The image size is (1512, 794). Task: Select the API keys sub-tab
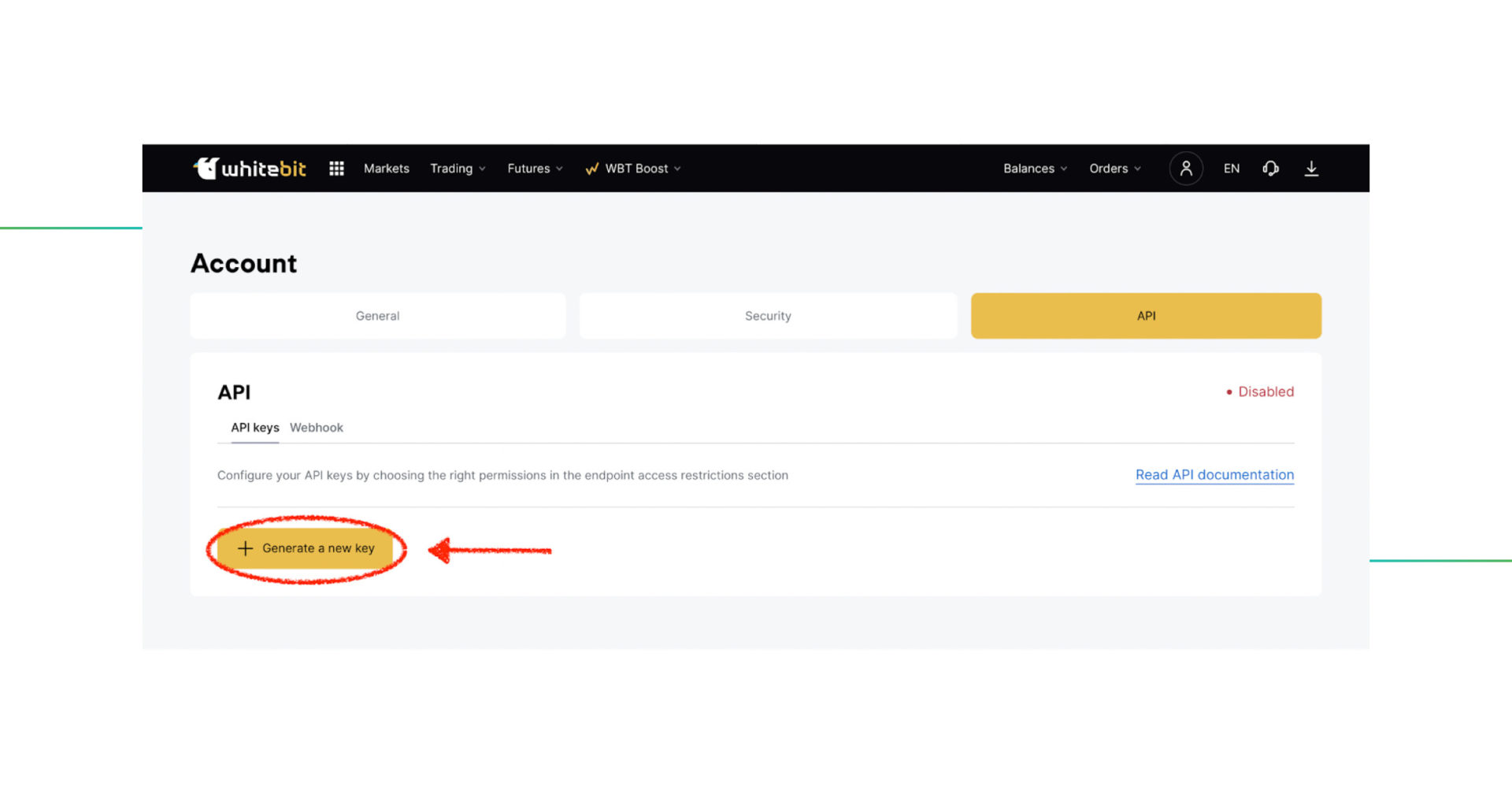tap(254, 428)
